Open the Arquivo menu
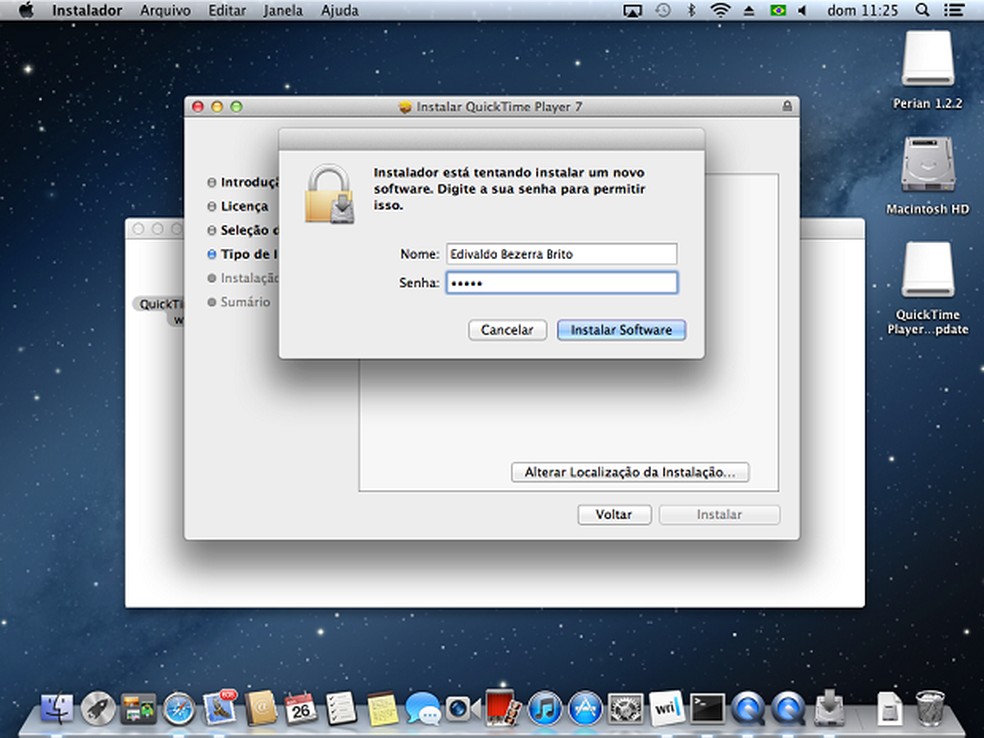 tap(165, 10)
